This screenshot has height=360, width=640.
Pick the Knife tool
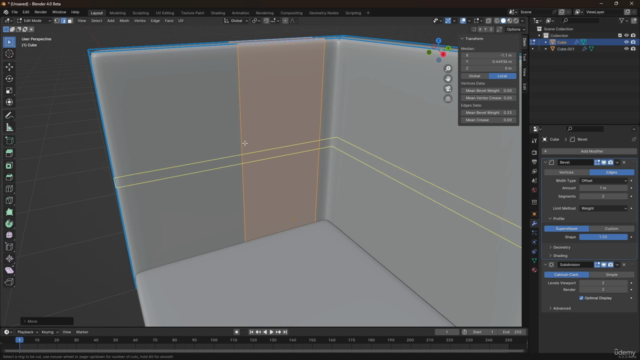[9, 200]
